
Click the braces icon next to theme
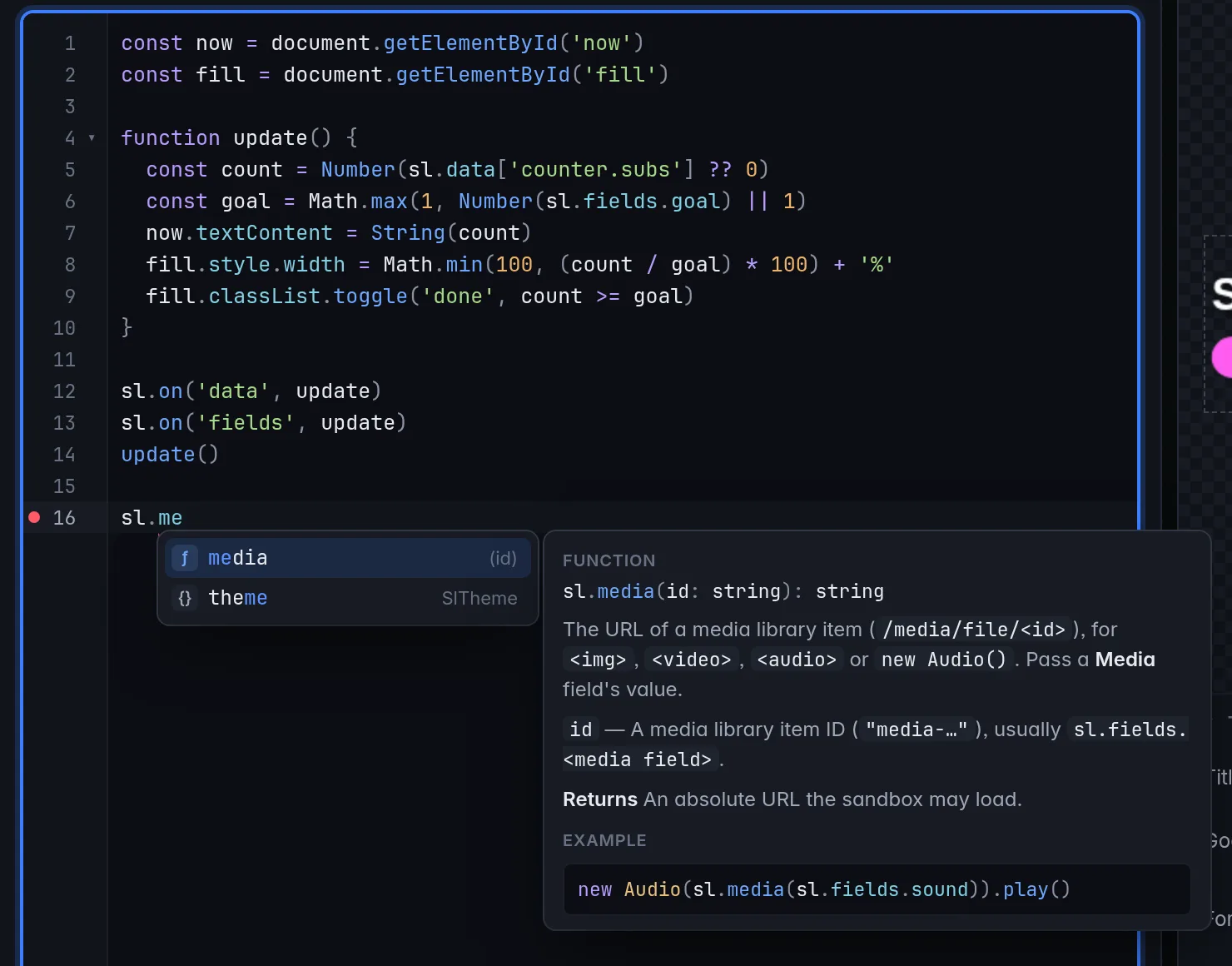coord(185,598)
